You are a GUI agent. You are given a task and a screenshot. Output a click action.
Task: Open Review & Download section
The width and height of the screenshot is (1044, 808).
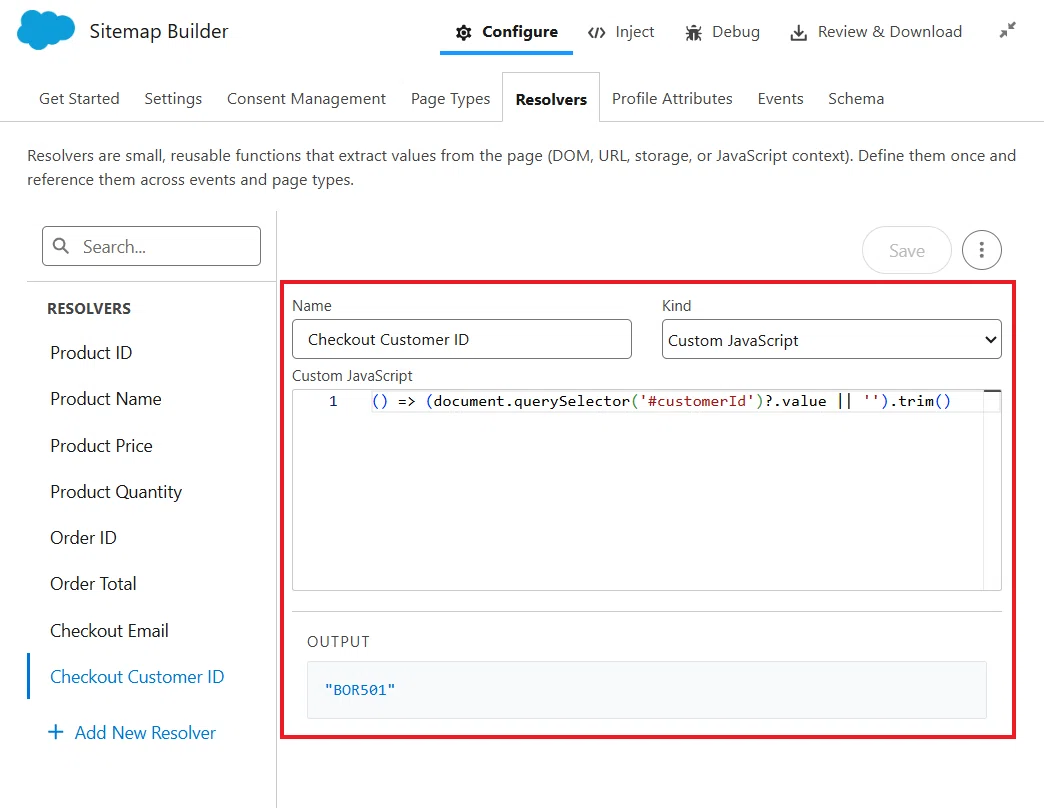pos(876,32)
